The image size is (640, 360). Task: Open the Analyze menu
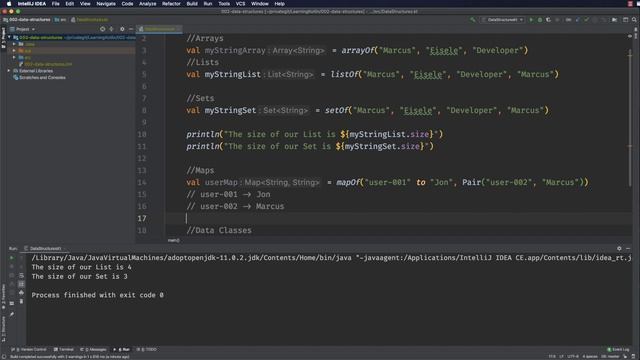coord(147,4)
